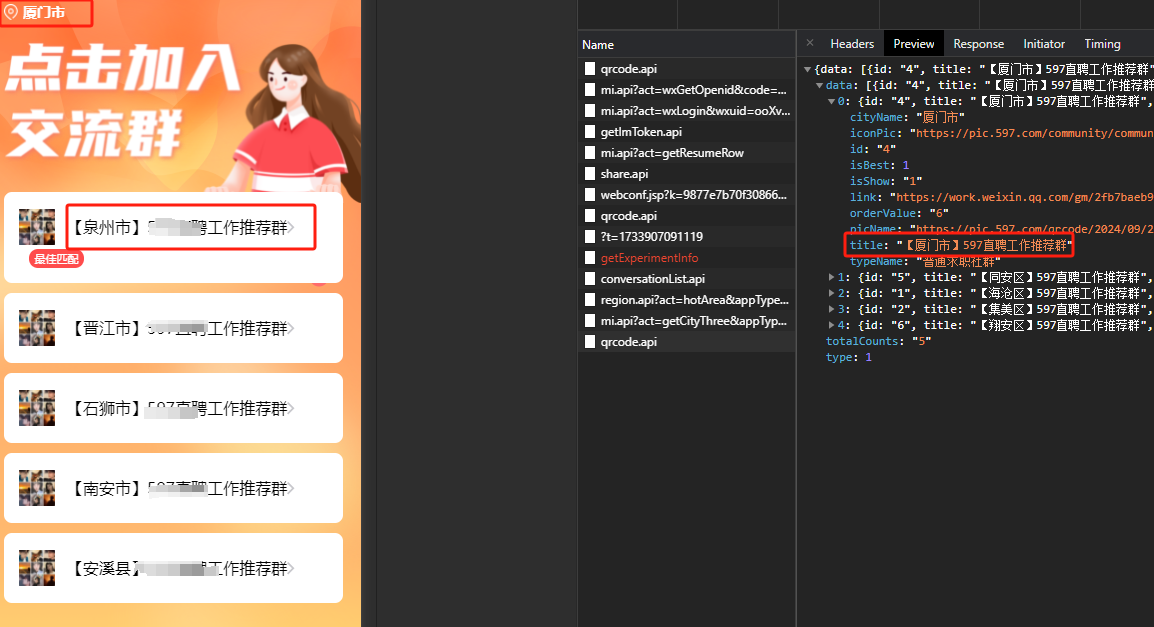
Task: Click the isBest: 1 property
Action: point(879,165)
